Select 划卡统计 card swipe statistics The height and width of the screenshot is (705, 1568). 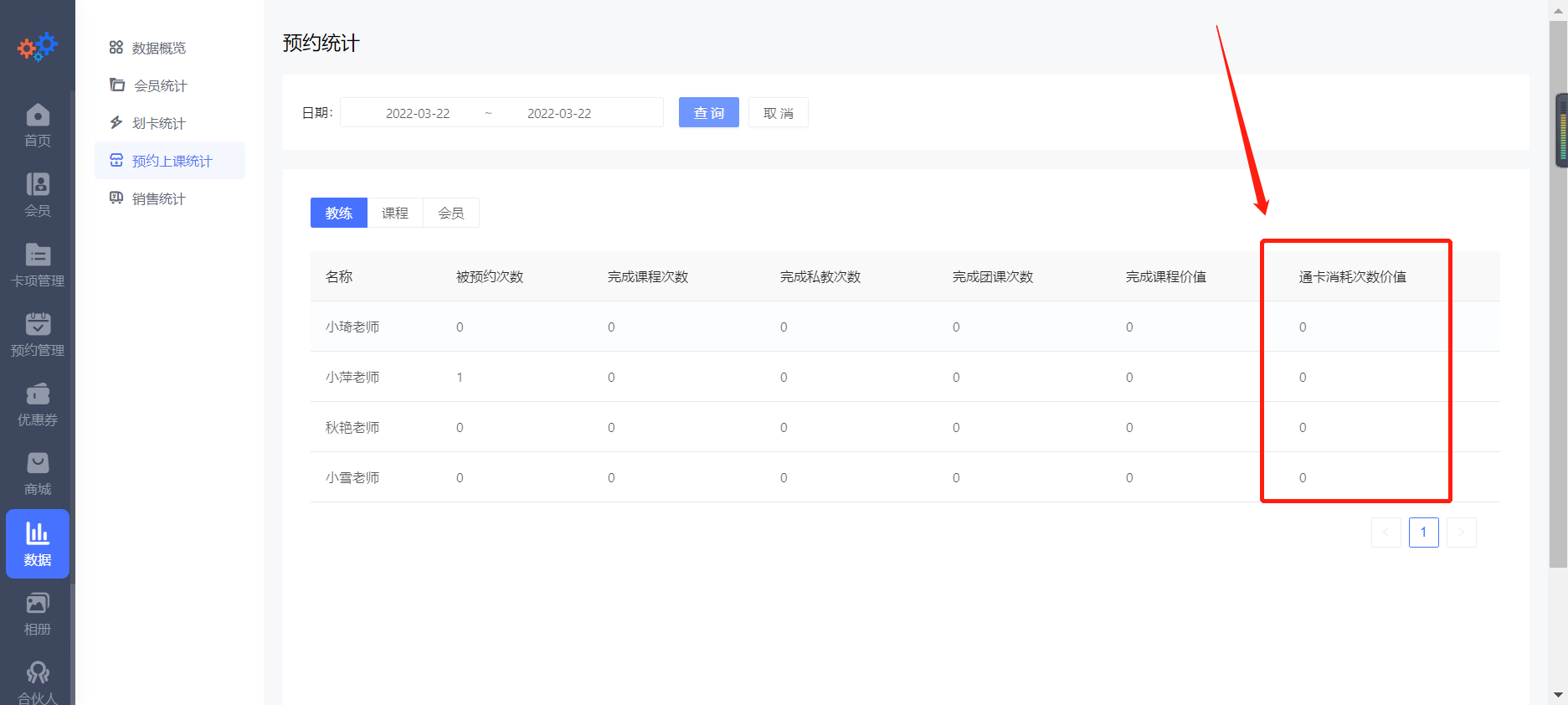pos(158,123)
